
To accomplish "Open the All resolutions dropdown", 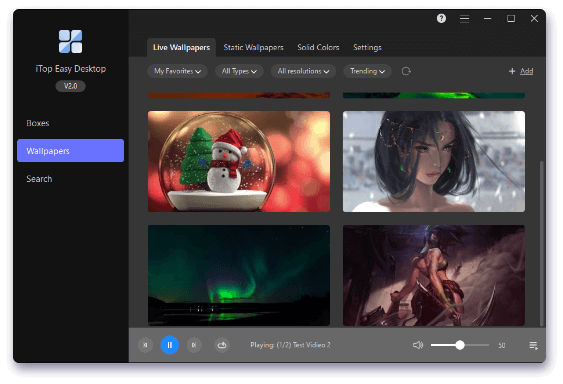I will (303, 71).
